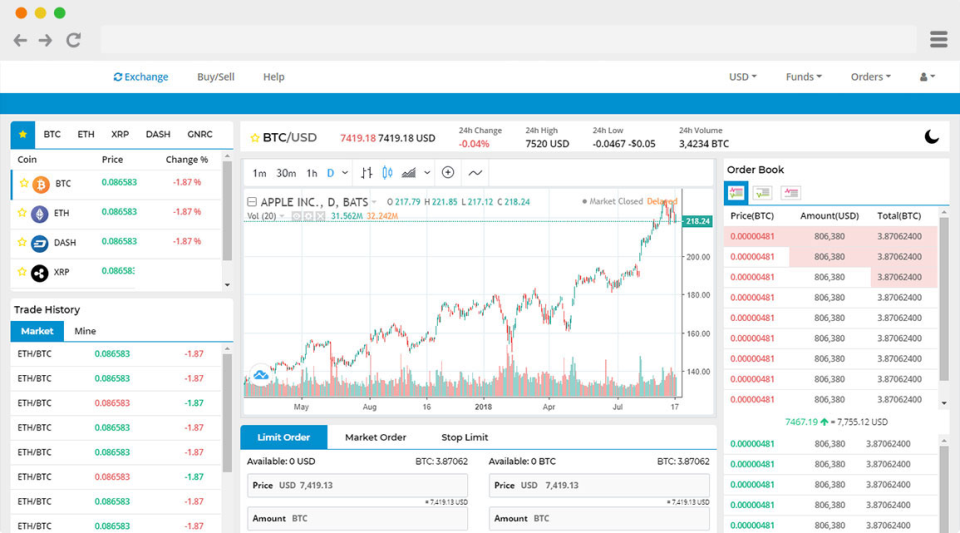
Task: Open the Orders dropdown menu
Action: point(870,76)
